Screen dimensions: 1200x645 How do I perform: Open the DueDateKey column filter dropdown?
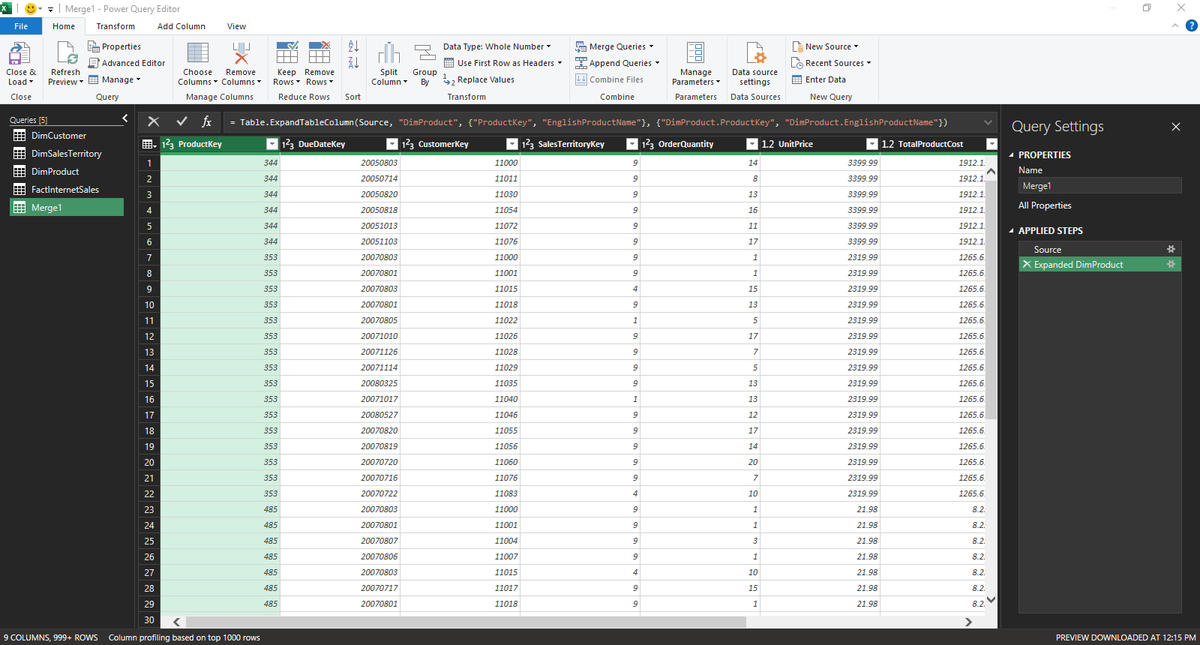394,145
